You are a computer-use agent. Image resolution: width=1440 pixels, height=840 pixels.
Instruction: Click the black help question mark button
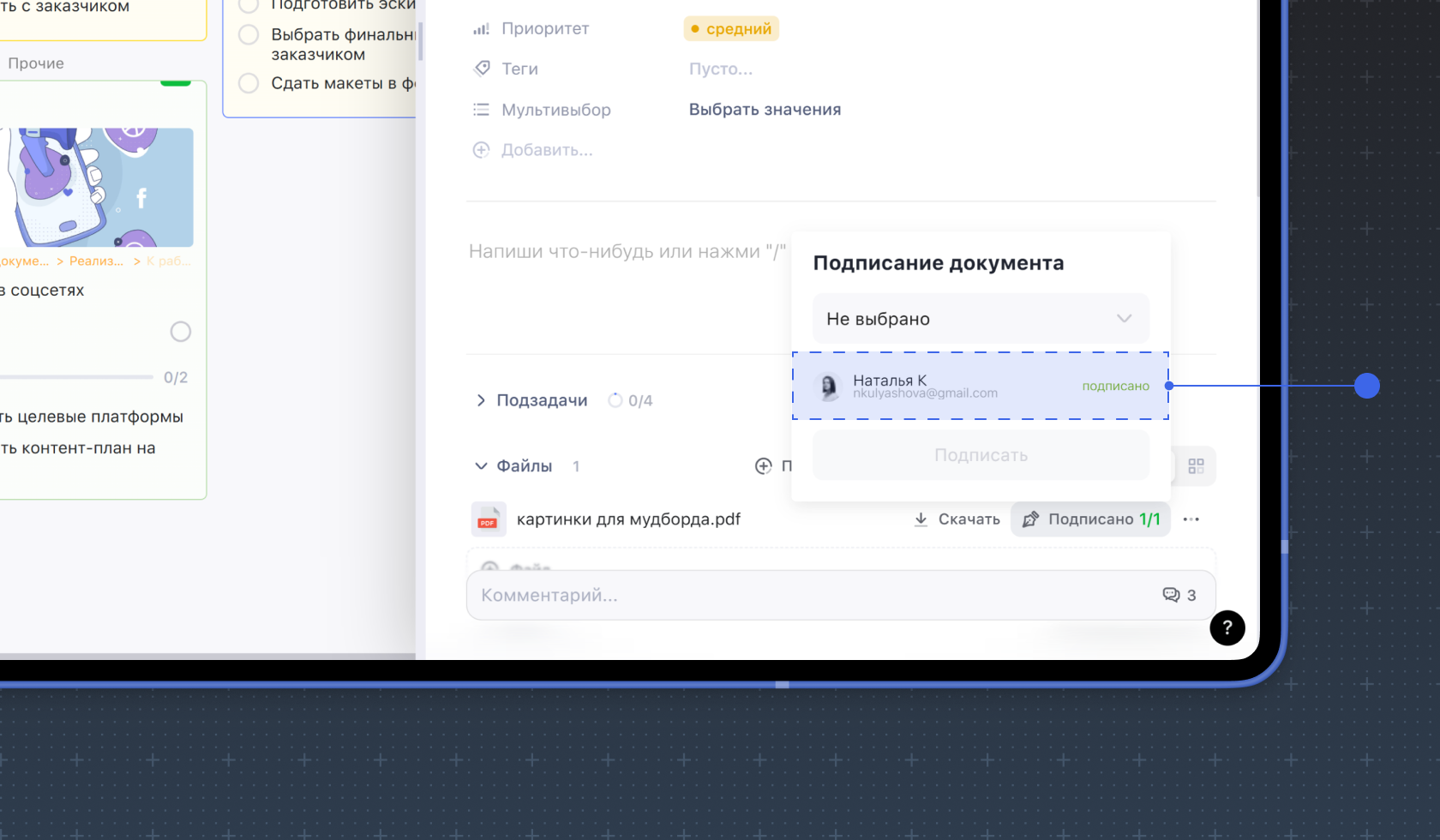(x=1227, y=627)
